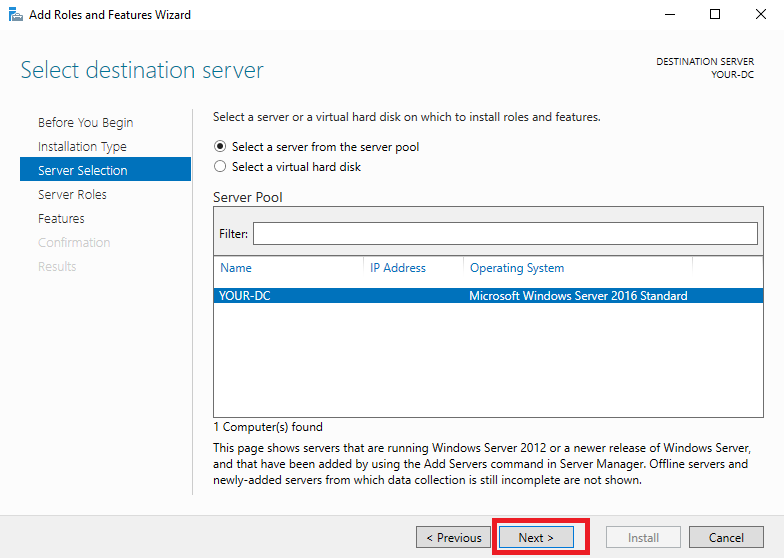
Task: Click the Confirmation step in sidebar
Action: (74, 242)
